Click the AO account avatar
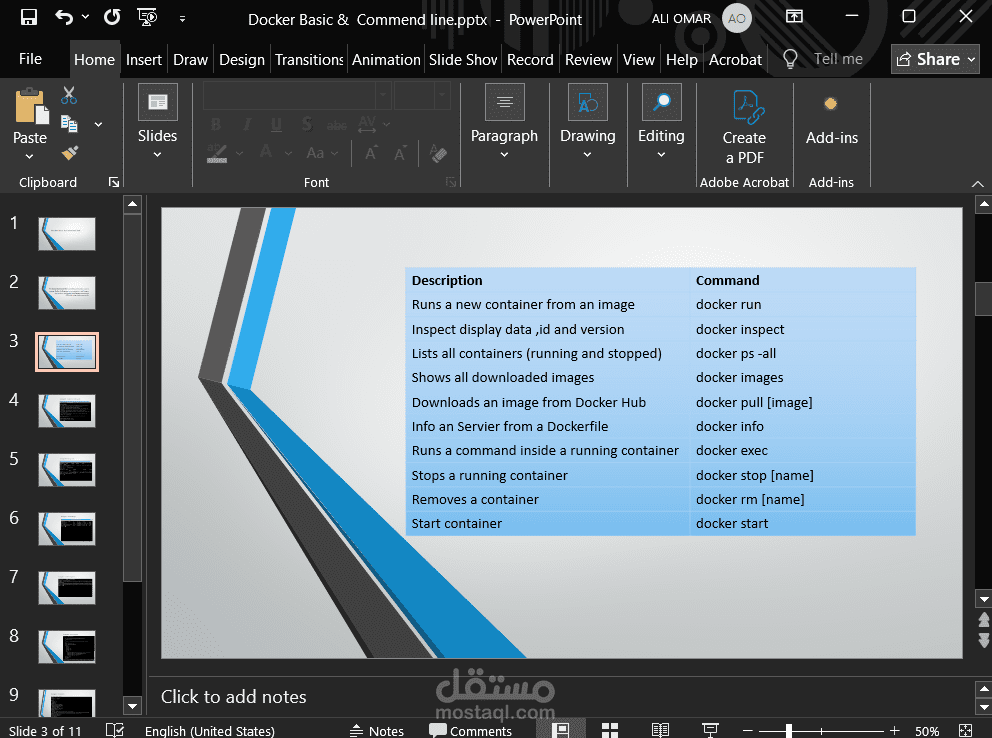Image resolution: width=992 pixels, height=738 pixels. click(x=736, y=18)
